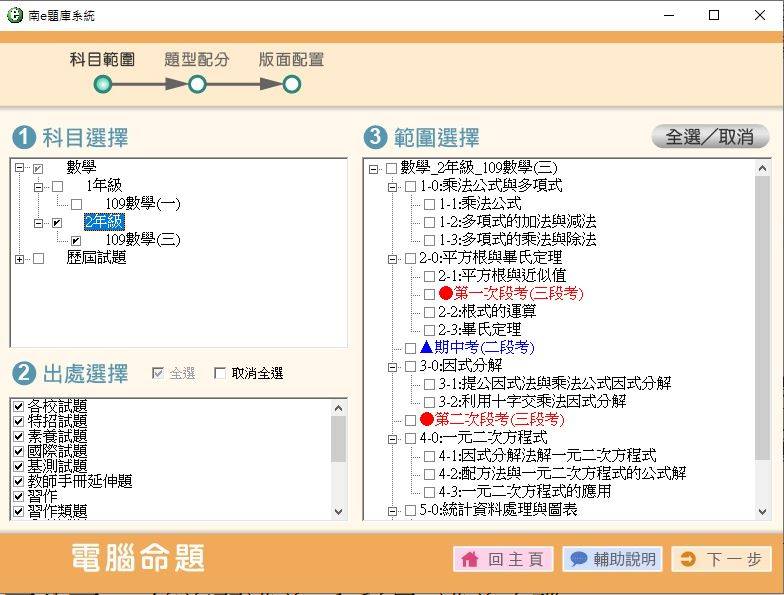Check the 歷屆試題 checkbox
The image size is (784, 595).
pos(38,258)
